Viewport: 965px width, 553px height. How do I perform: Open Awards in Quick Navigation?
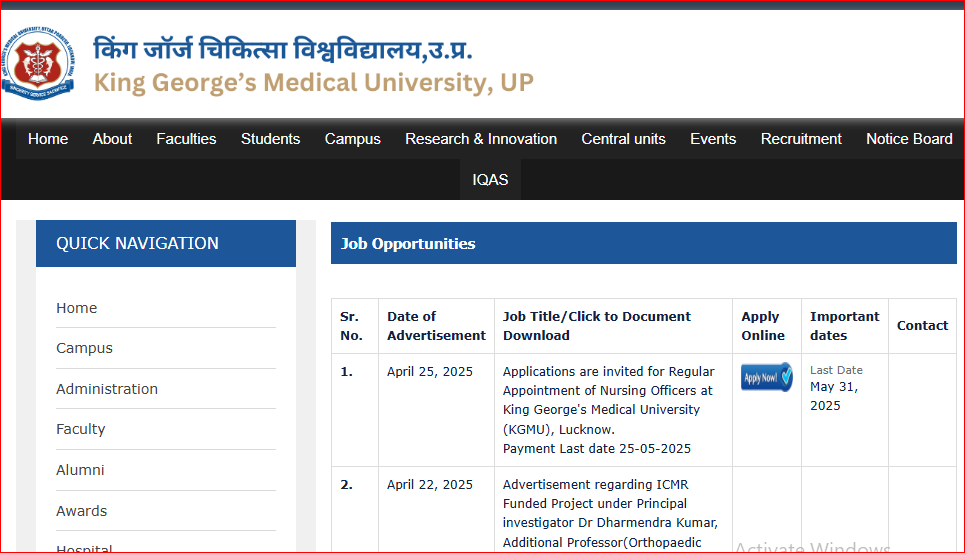(x=81, y=511)
